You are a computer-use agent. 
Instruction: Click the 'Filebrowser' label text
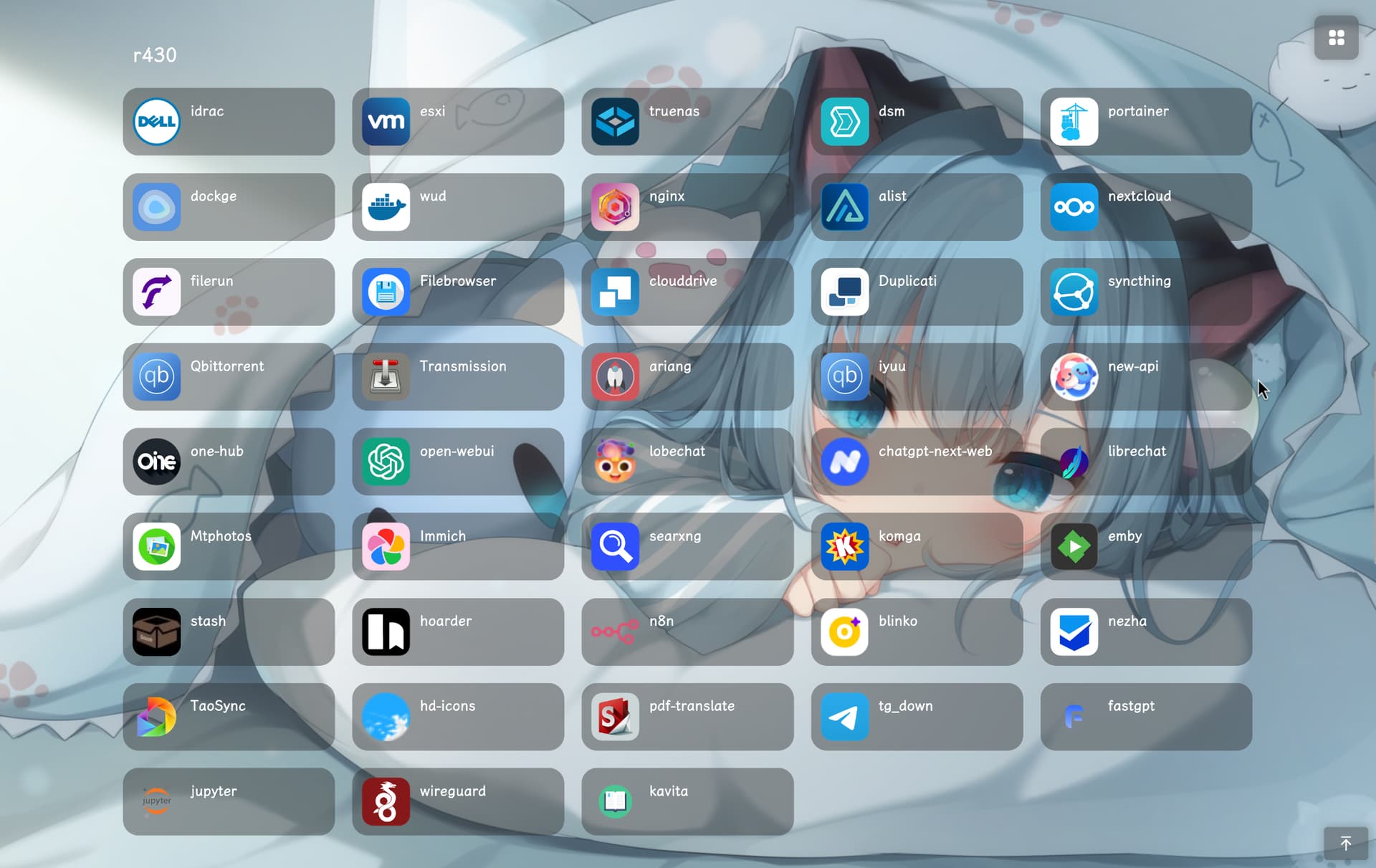(x=457, y=281)
